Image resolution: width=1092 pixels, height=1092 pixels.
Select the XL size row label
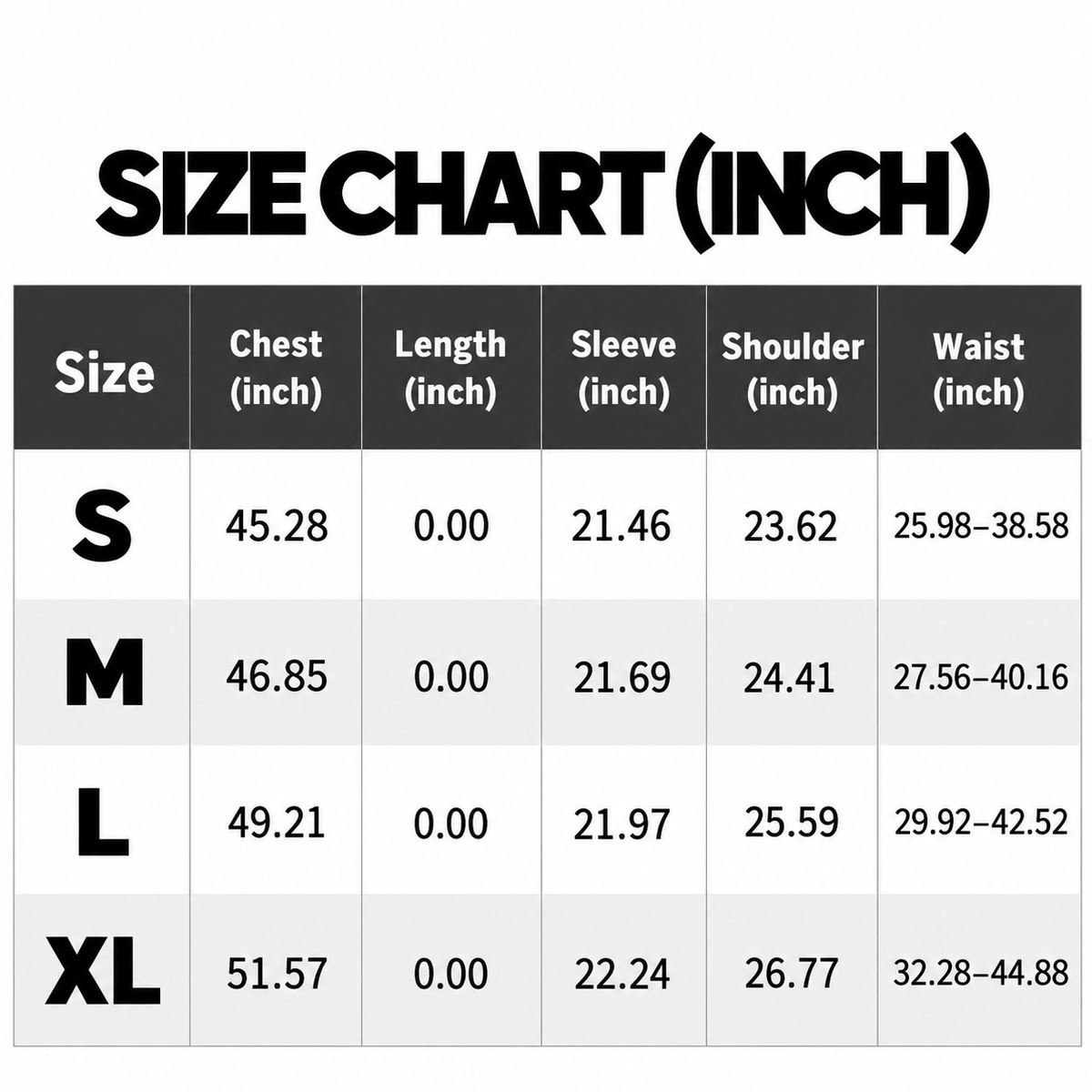click(103, 973)
